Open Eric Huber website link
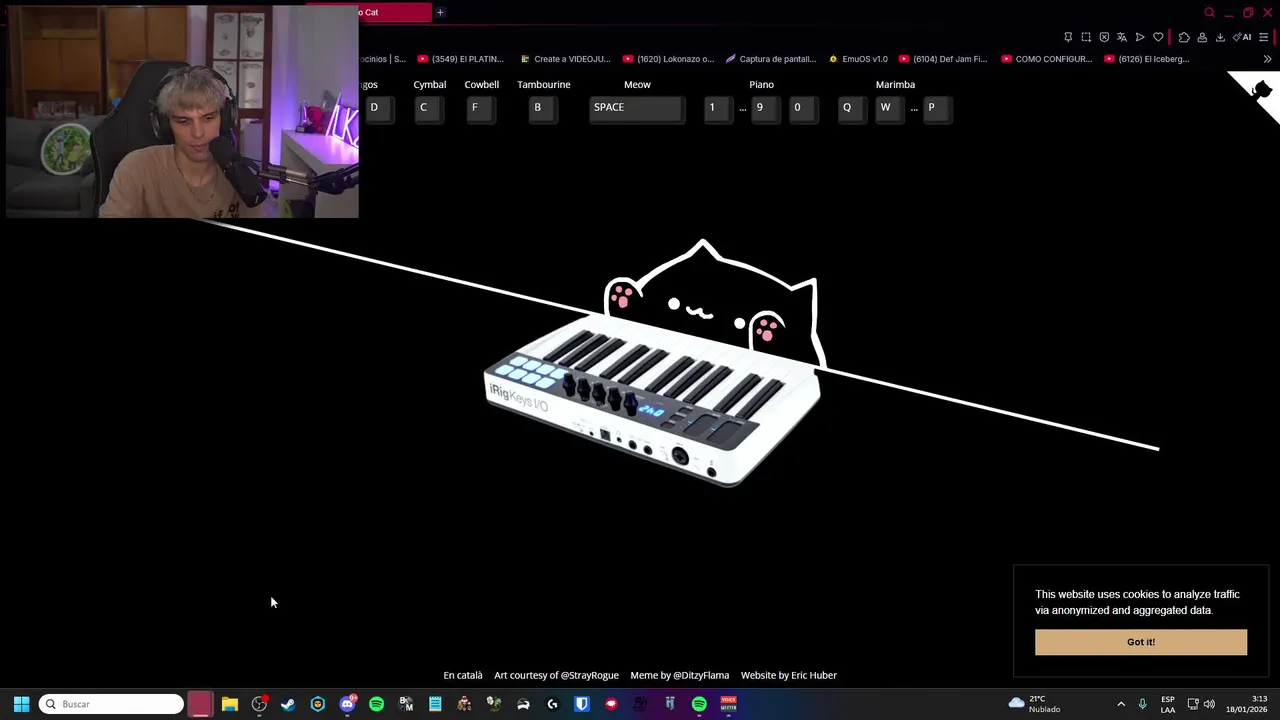This screenshot has height=720, width=1280. pos(813,675)
